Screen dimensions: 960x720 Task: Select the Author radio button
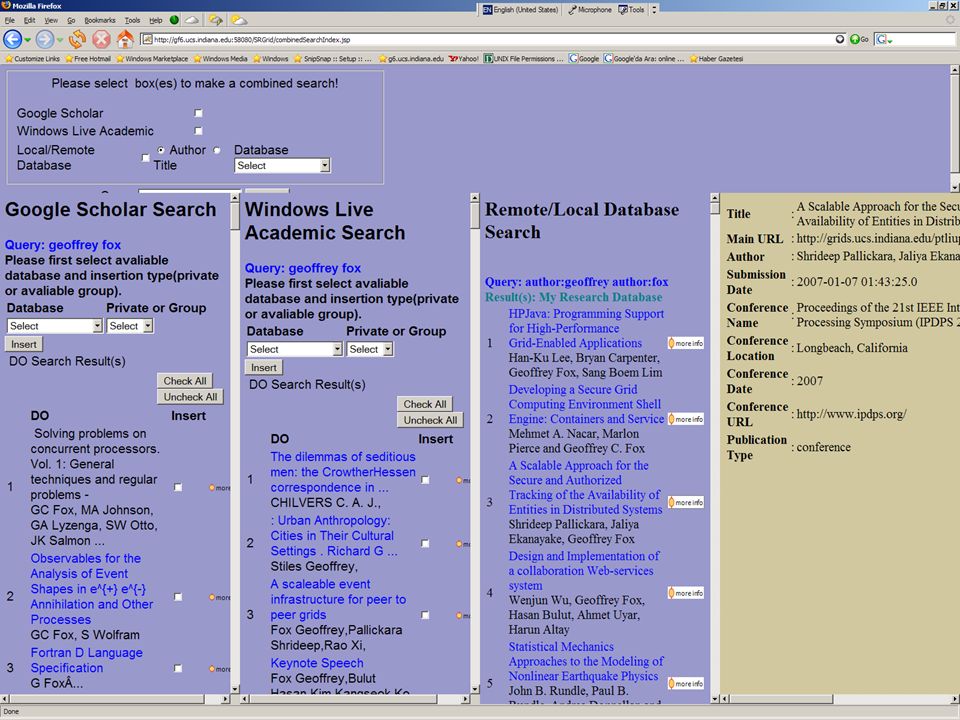[160, 150]
